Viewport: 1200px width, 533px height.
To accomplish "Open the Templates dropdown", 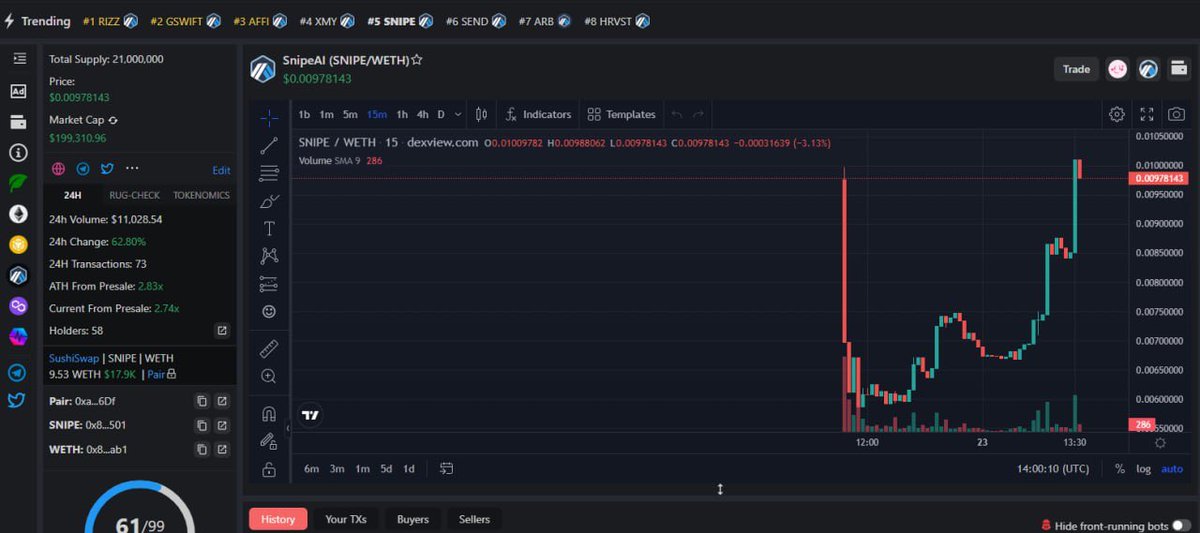I will (x=621, y=114).
